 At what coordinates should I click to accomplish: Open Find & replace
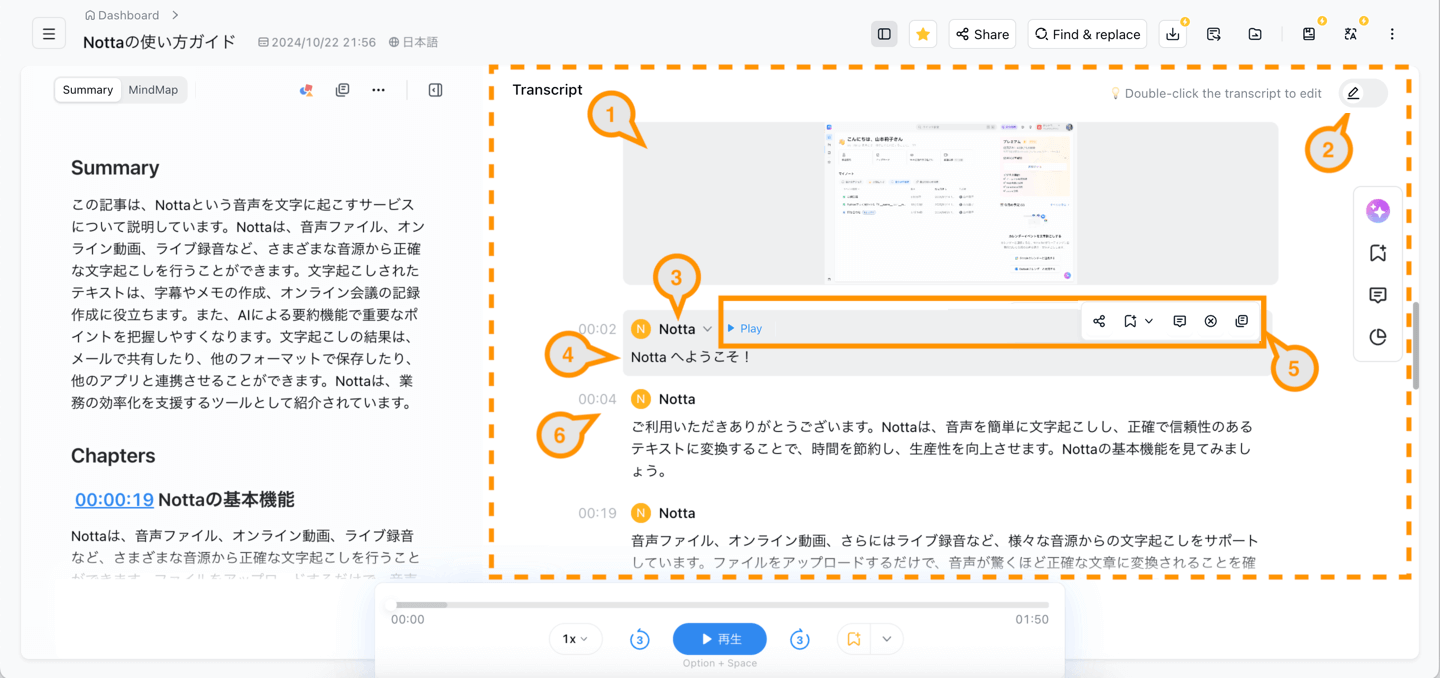point(1087,34)
